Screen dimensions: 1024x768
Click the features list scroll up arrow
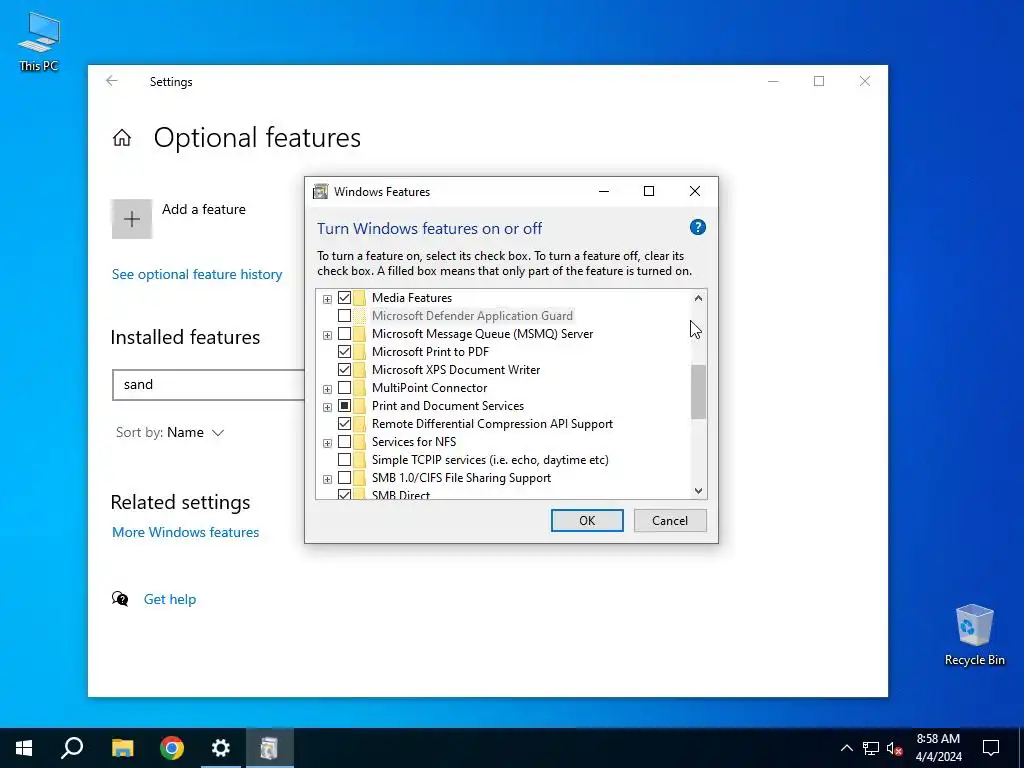(x=698, y=298)
